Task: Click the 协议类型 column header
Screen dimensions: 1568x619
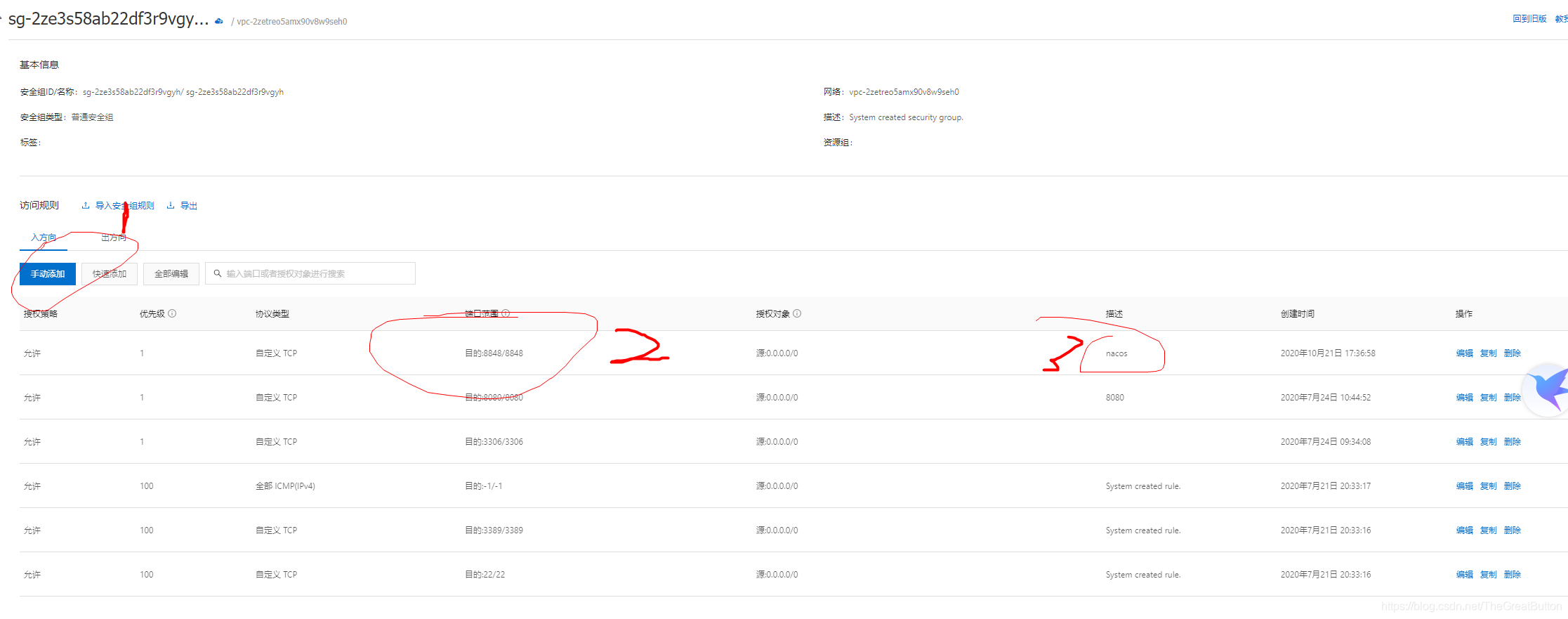Action: 272,314
